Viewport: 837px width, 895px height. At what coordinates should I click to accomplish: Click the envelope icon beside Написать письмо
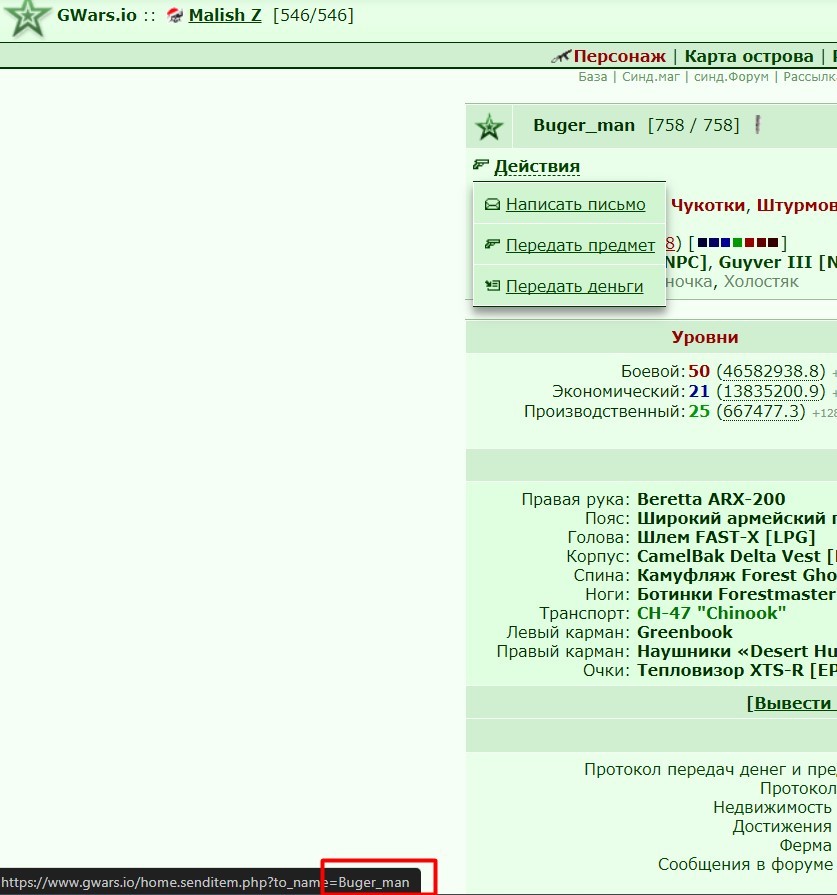click(x=492, y=204)
